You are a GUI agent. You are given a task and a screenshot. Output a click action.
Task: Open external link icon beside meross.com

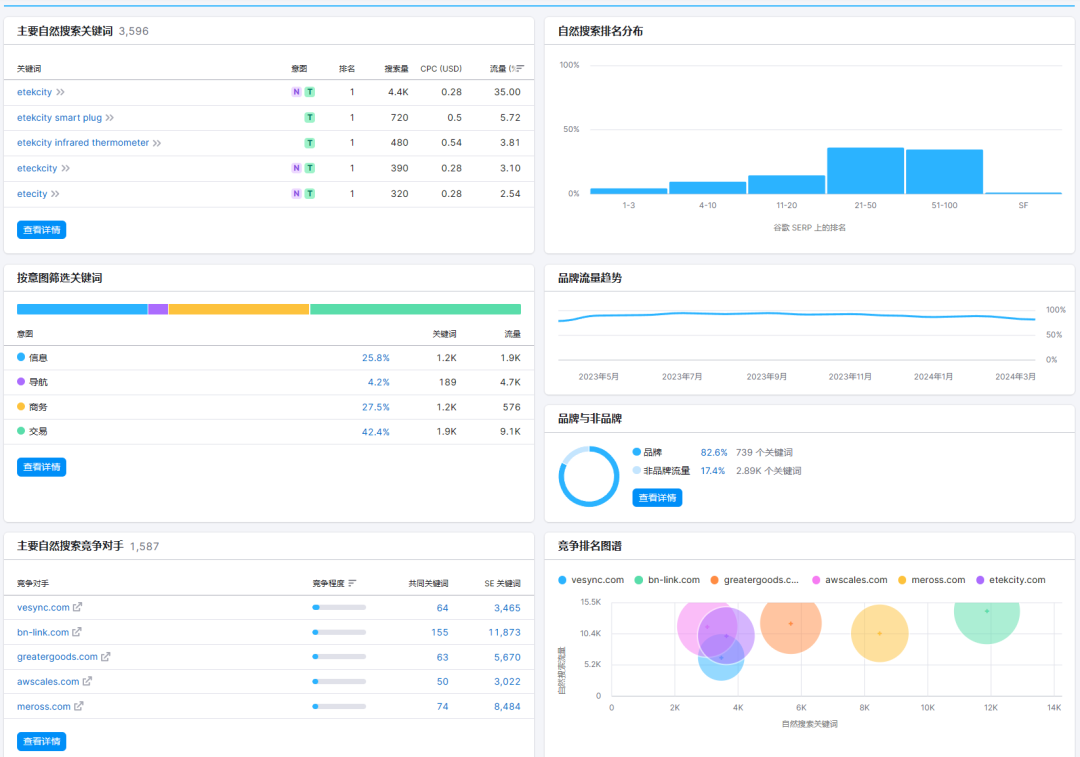pyautogui.click(x=79, y=706)
